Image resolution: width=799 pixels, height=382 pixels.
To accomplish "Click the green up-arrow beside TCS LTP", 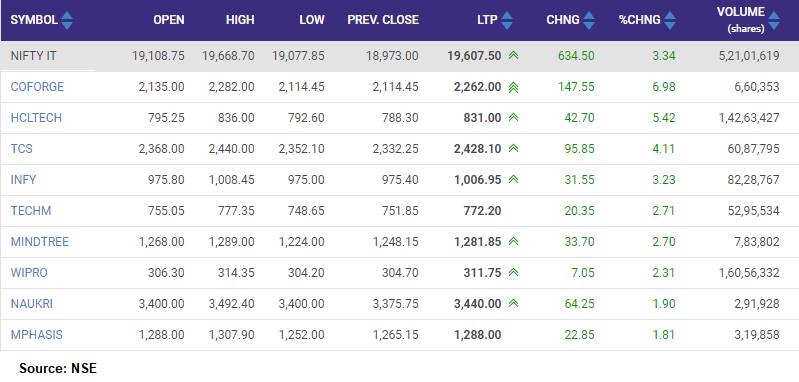I will 513,149.
